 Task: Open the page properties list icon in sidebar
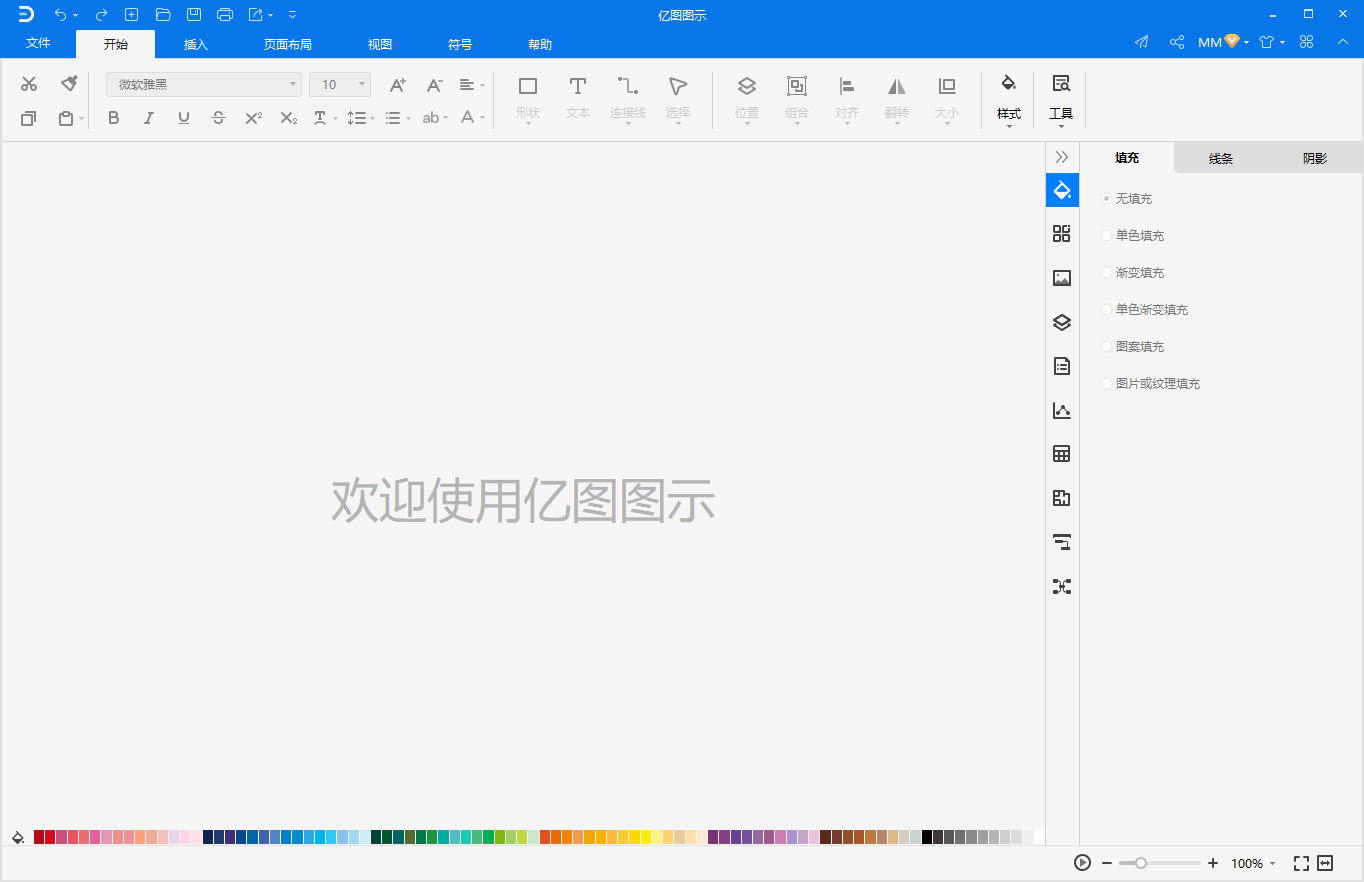(x=1062, y=366)
